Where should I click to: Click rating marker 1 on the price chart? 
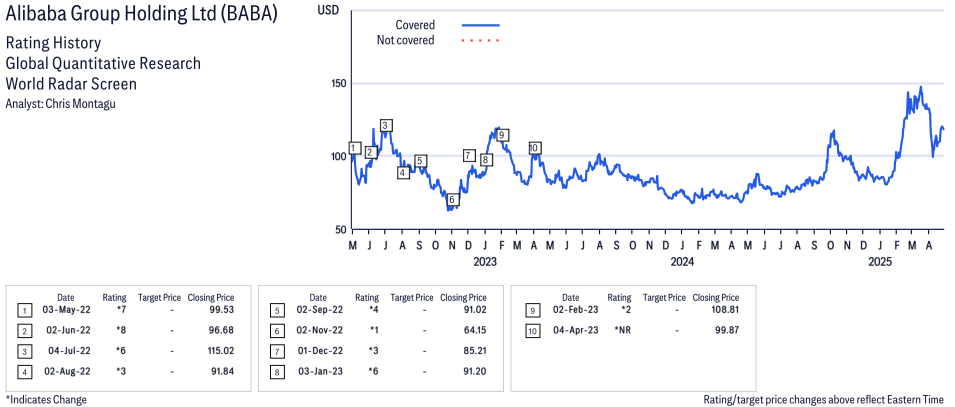point(354,148)
